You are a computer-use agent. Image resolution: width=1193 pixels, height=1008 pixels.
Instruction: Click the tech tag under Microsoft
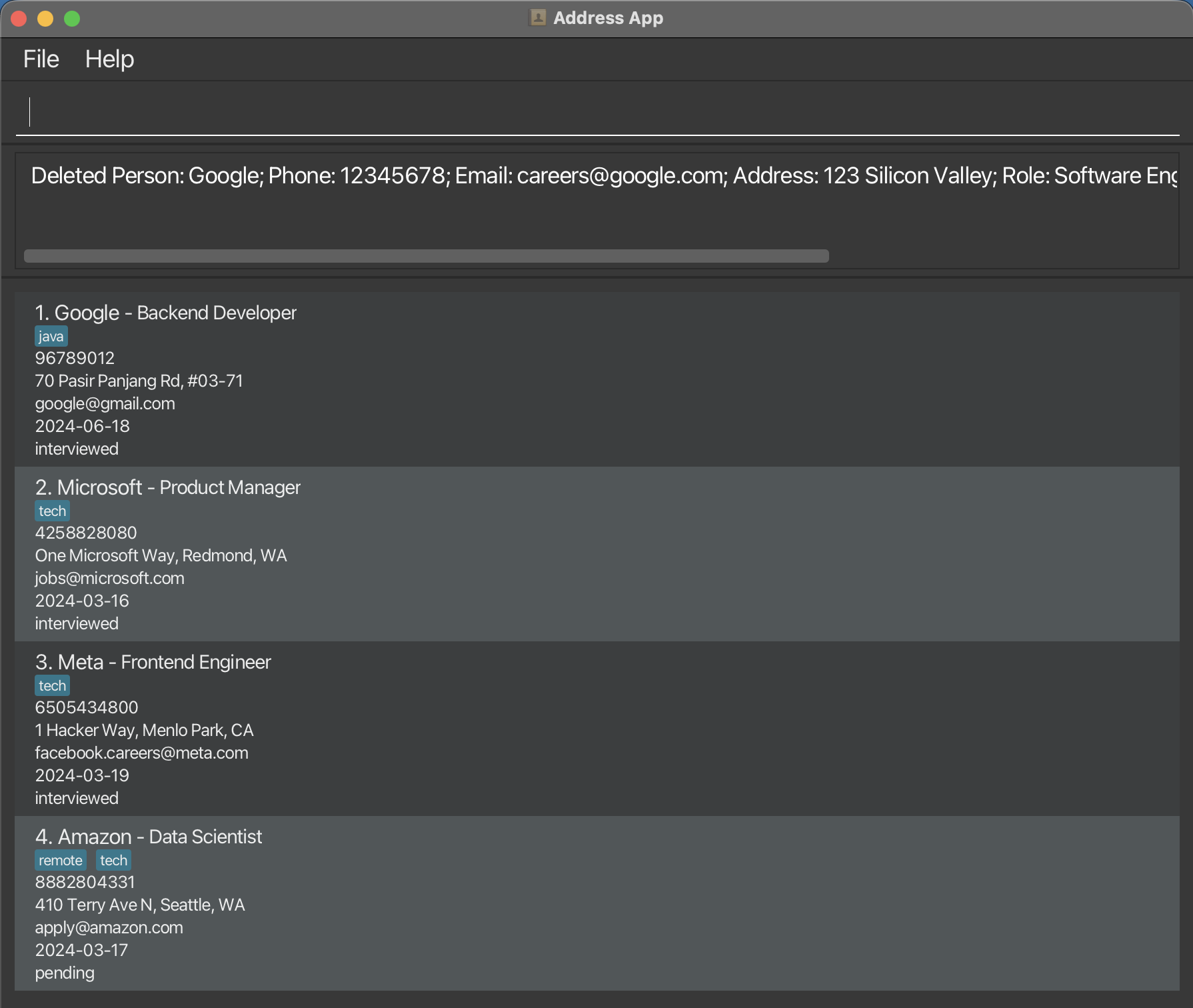coord(52,511)
